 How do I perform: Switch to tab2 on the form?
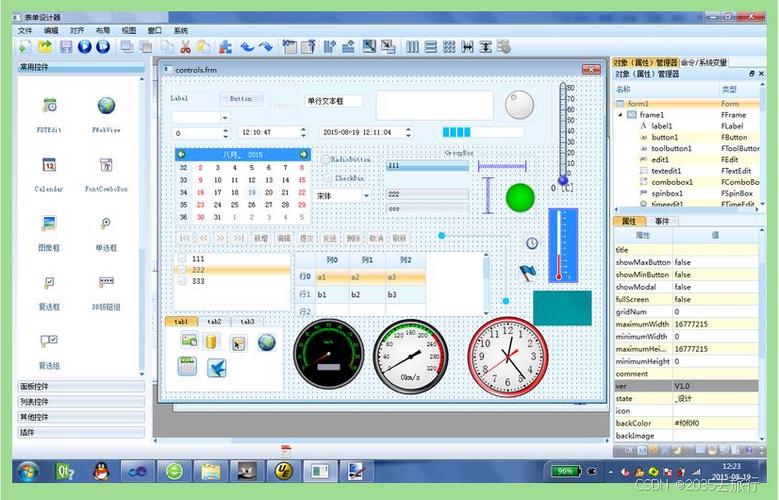pos(214,322)
